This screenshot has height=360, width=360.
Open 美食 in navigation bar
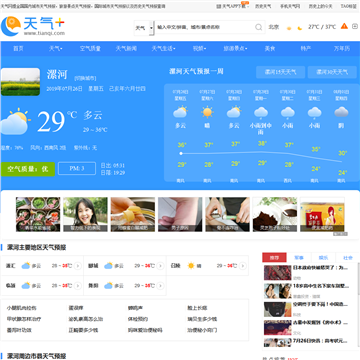click(270, 49)
